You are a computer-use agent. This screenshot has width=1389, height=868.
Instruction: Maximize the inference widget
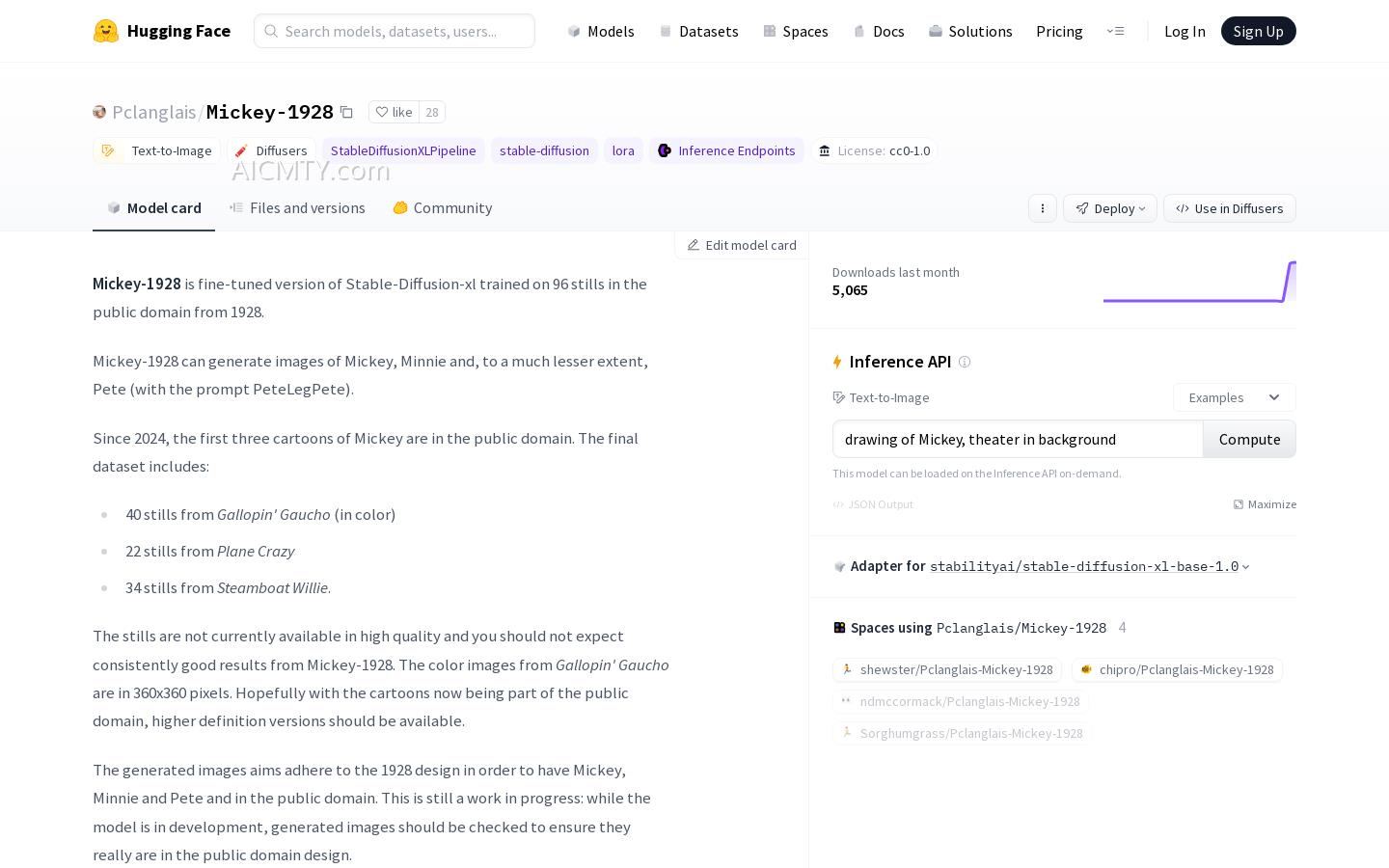click(x=1265, y=504)
